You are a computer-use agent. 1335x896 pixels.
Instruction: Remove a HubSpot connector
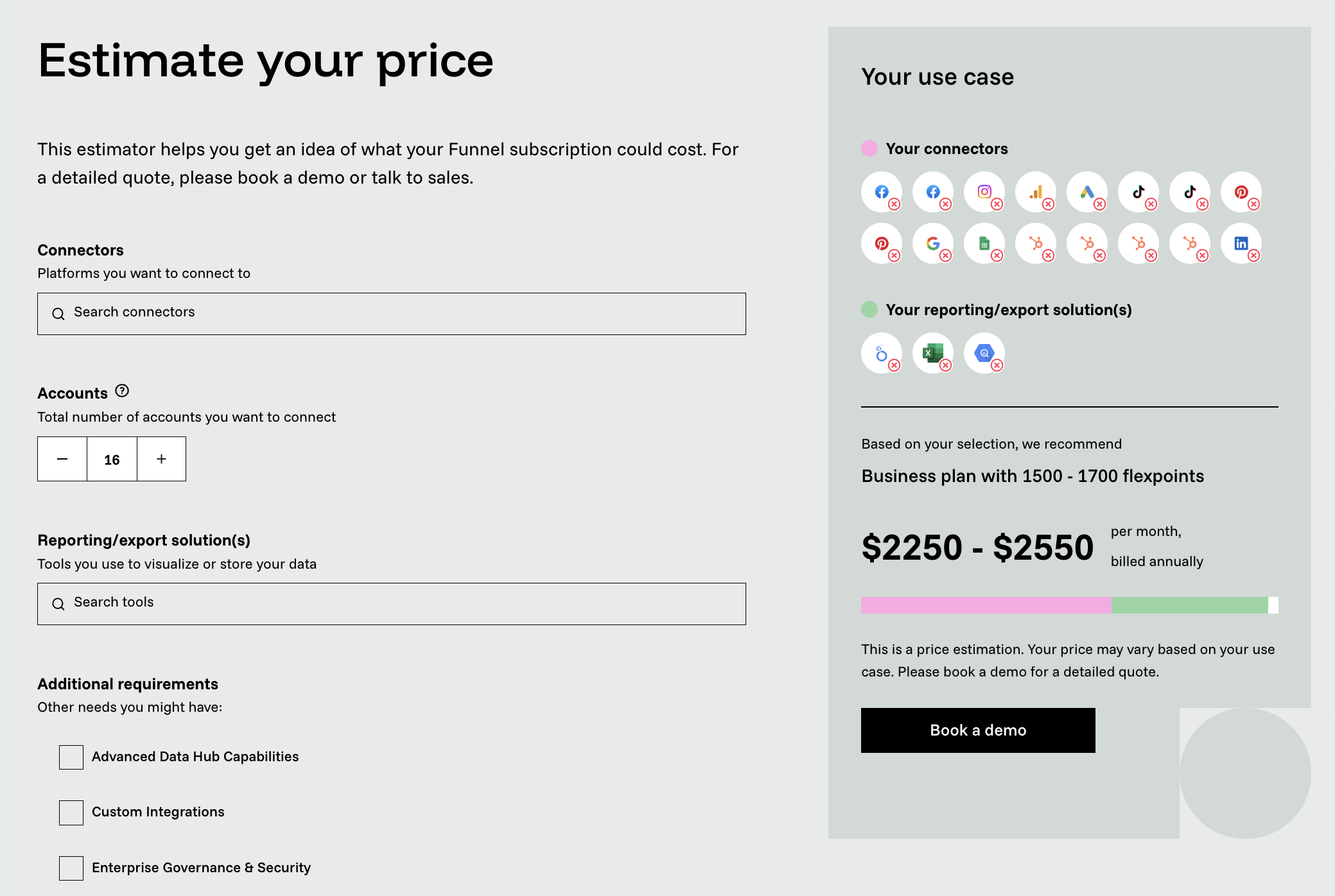coord(1049,255)
